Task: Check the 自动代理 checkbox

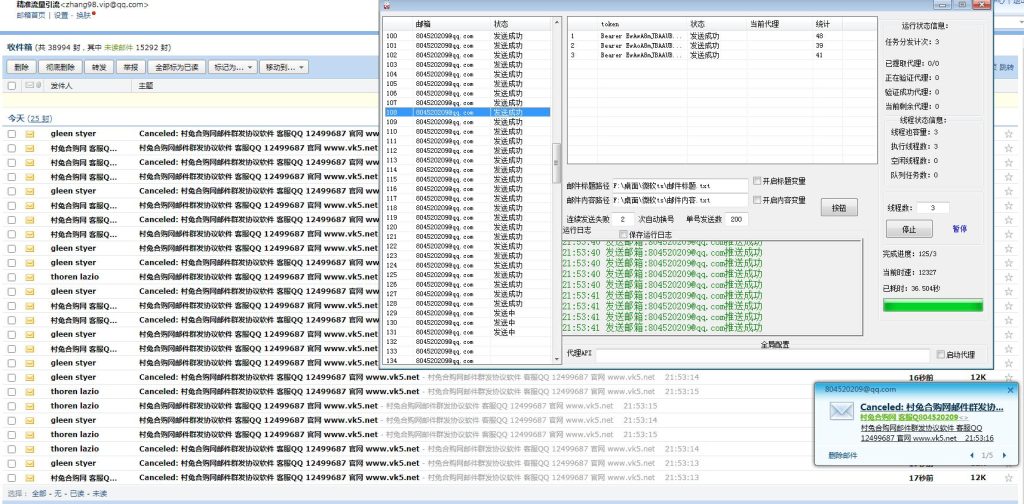Action: point(940,354)
